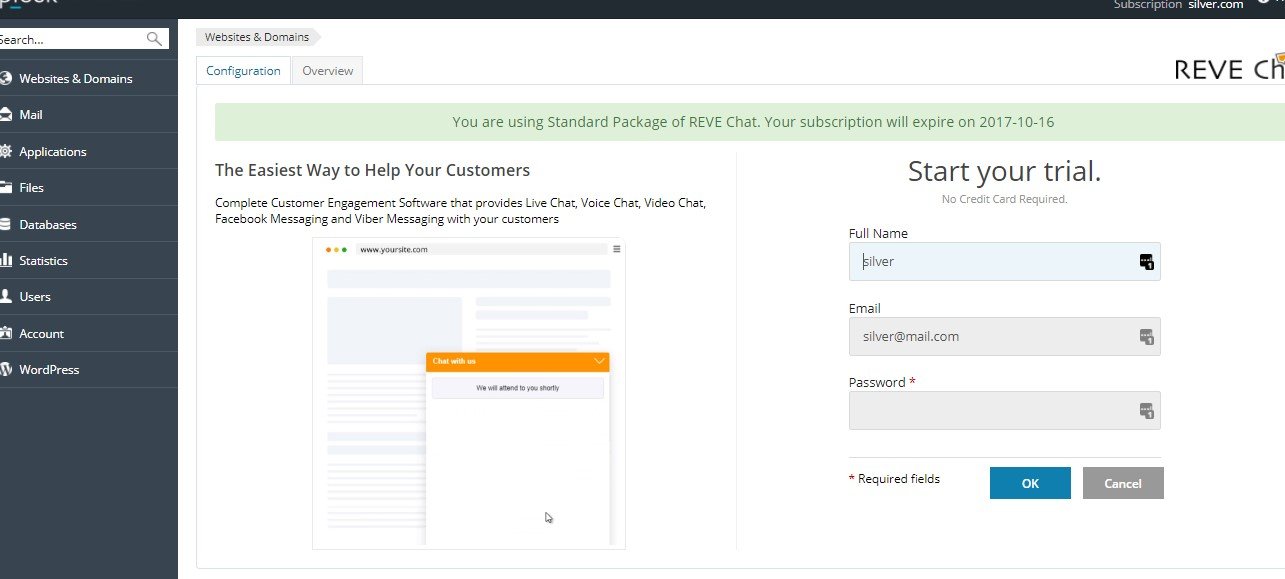This screenshot has height=579, width=1285.
Task: Open the Databases section
Action: coord(47,225)
